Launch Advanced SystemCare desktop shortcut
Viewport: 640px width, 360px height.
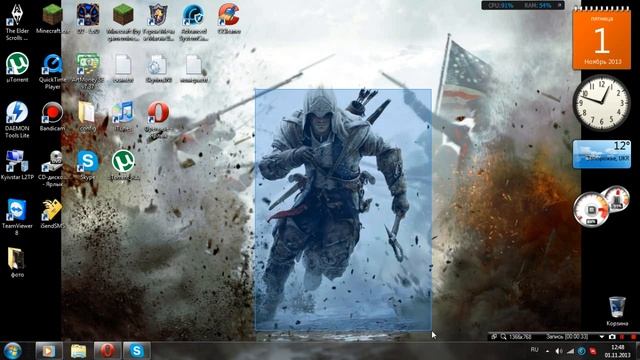[193, 22]
